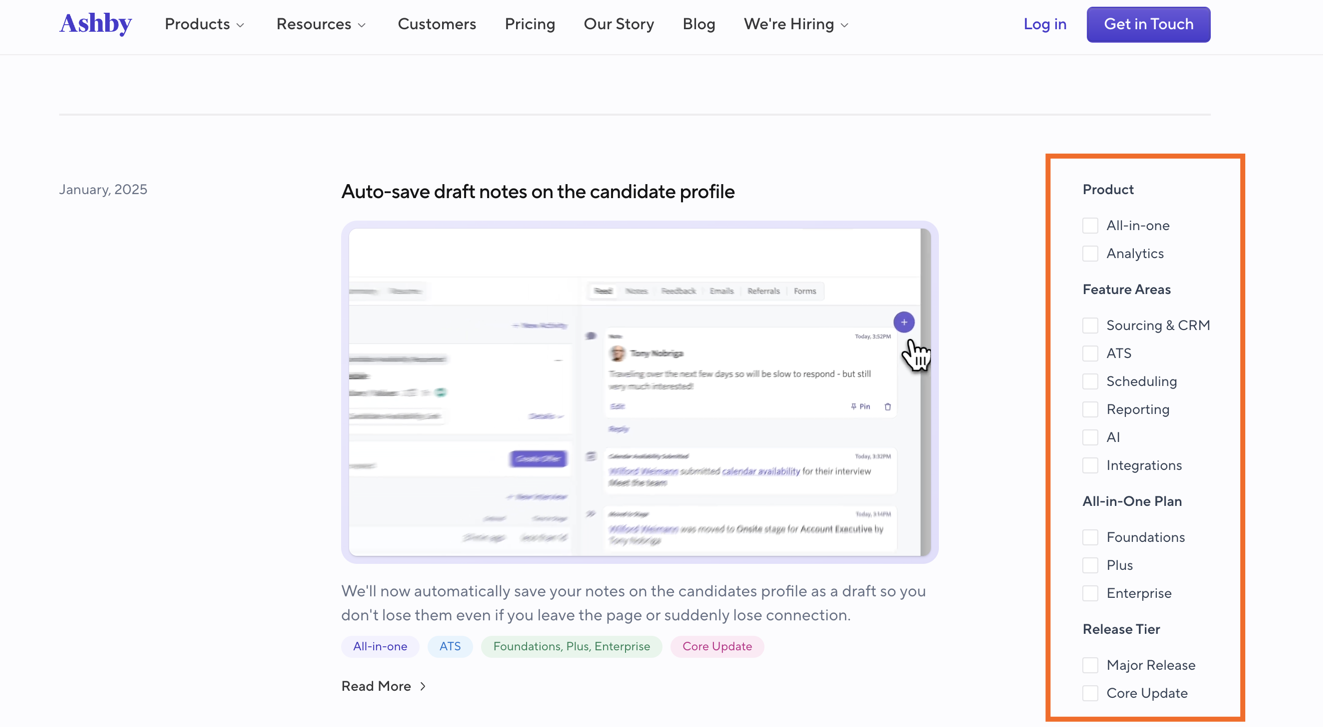The width and height of the screenshot is (1323, 727).
Task: Click the All-in-one tag under the article
Action: [x=380, y=647]
